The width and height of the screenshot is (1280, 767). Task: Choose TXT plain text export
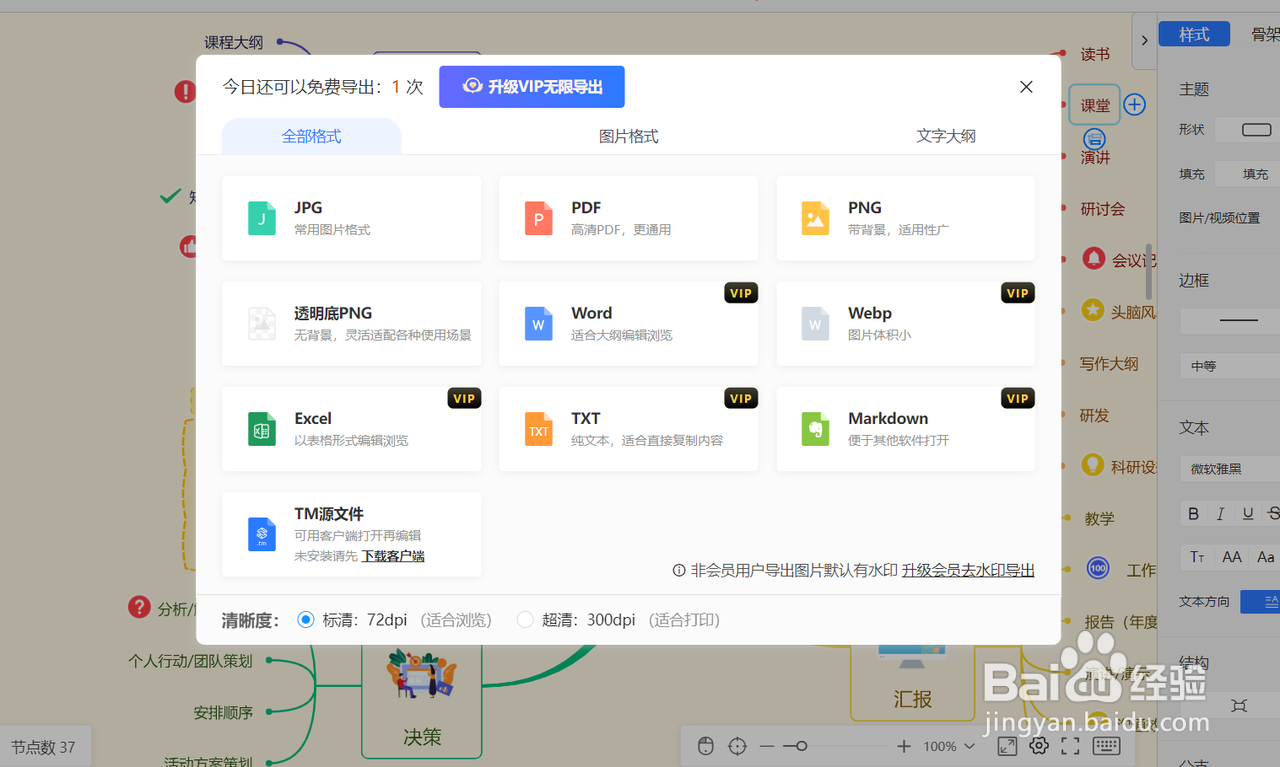[x=628, y=429]
